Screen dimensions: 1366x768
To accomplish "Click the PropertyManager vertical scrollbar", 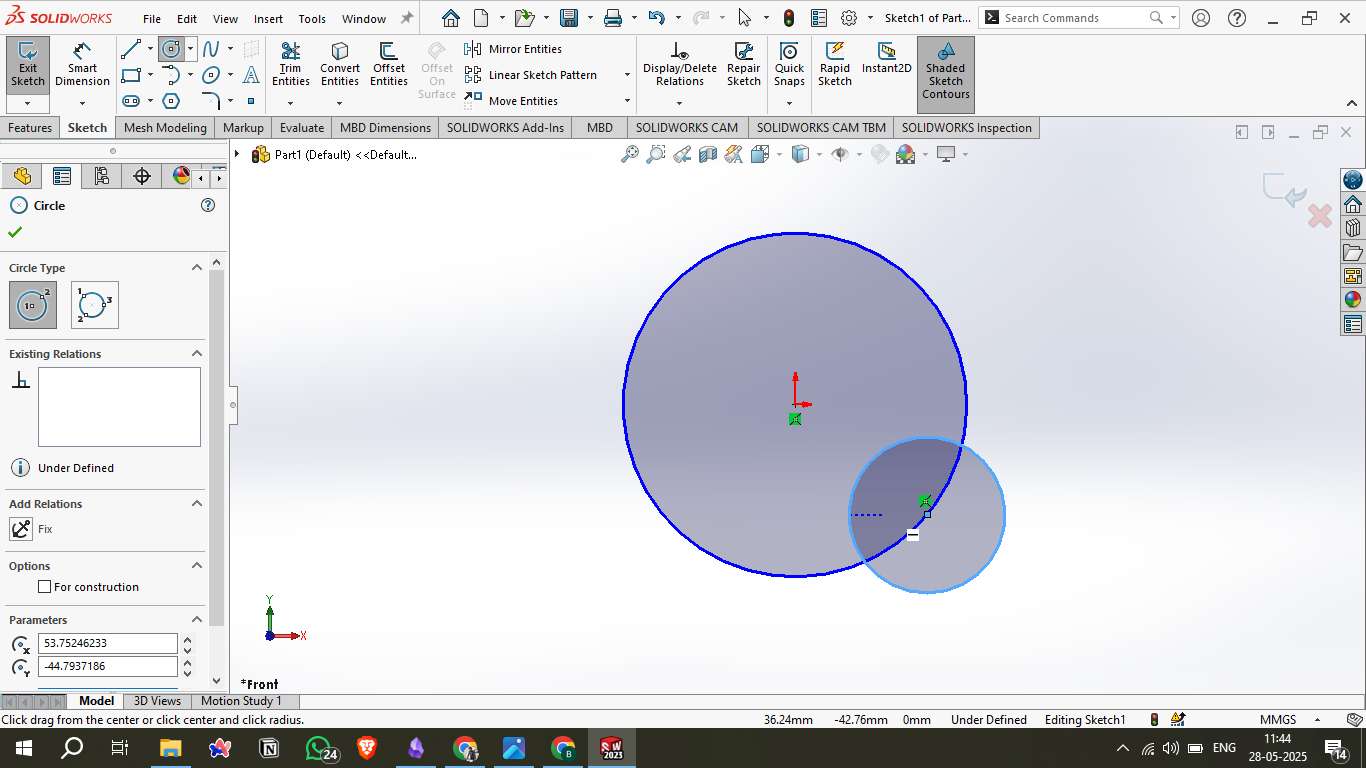I will click(x=217, y=448).
